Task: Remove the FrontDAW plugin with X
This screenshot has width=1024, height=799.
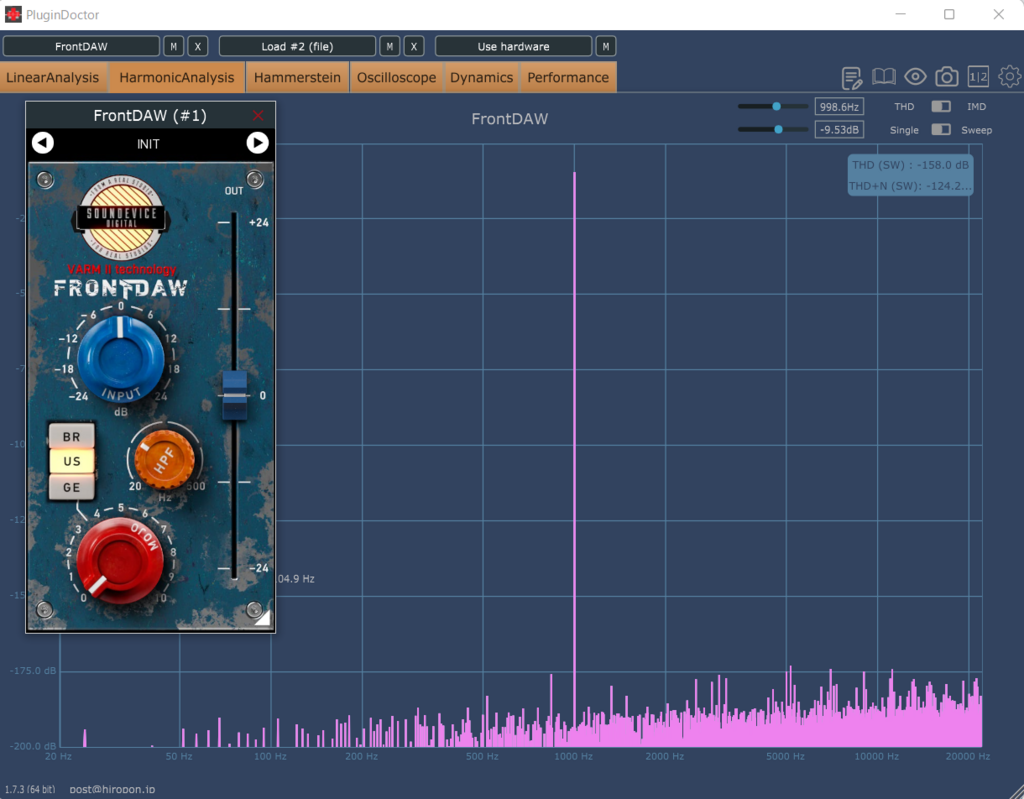Action: point(198,46)
